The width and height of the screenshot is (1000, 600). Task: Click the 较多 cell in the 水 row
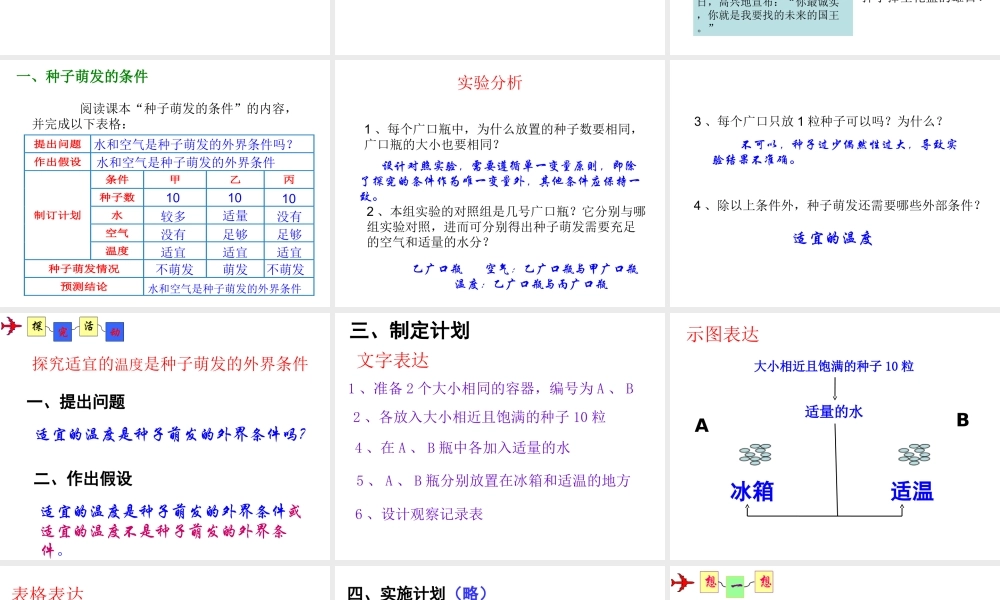pyautogui.click(x=173, y=216)
